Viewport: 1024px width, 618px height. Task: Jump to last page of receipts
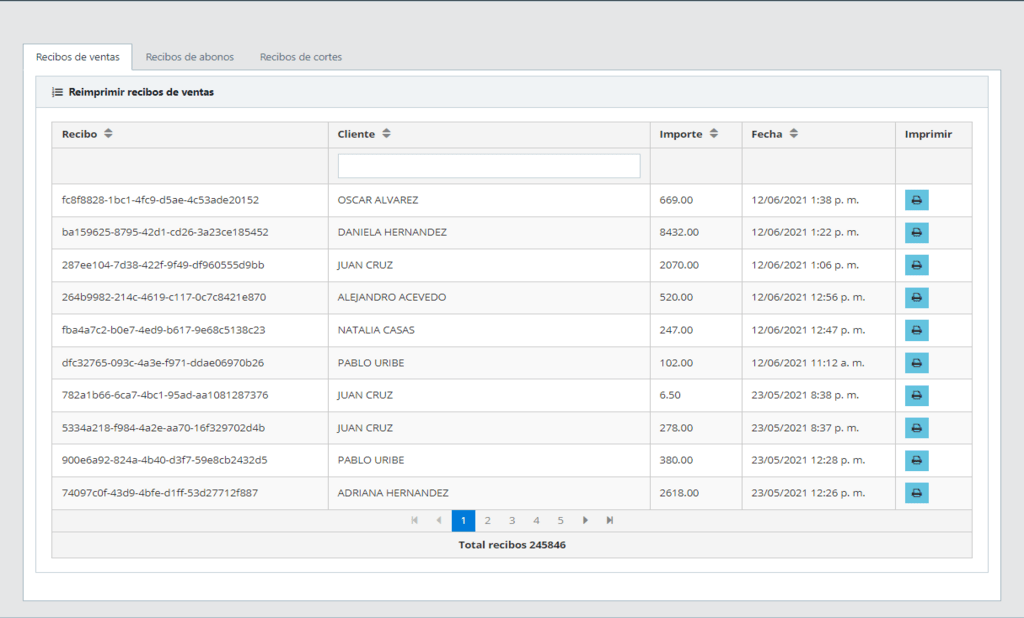coord(609,520)
